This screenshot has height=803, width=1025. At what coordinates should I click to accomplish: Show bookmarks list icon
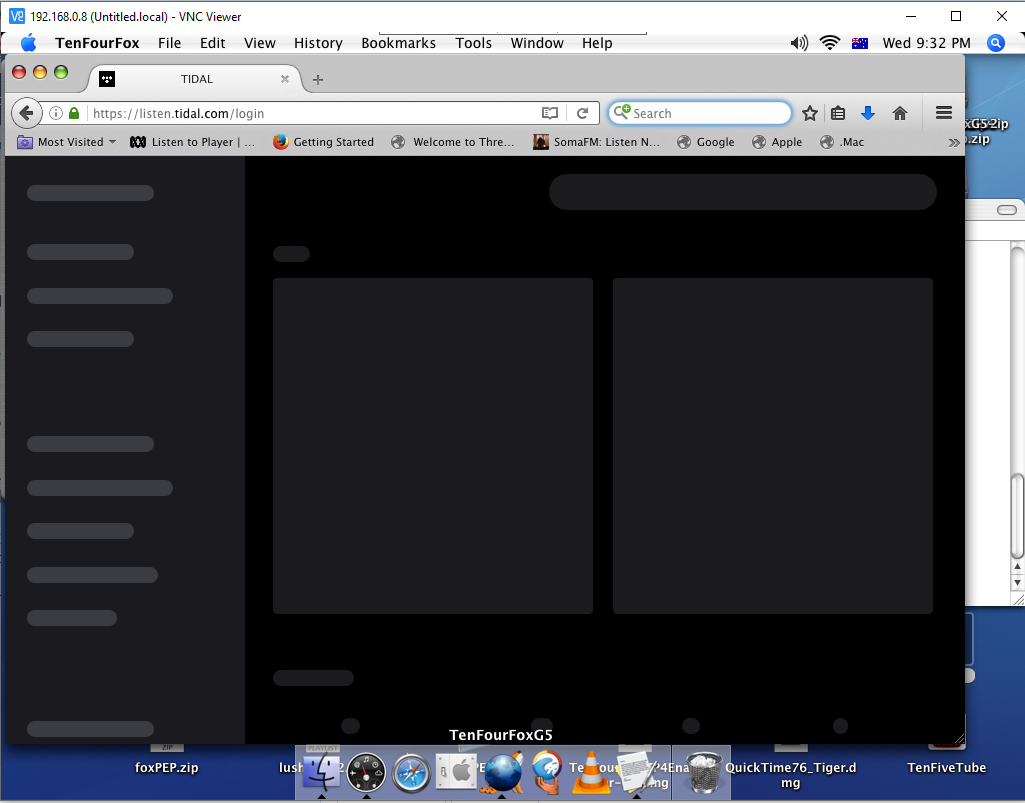(838, 113)
